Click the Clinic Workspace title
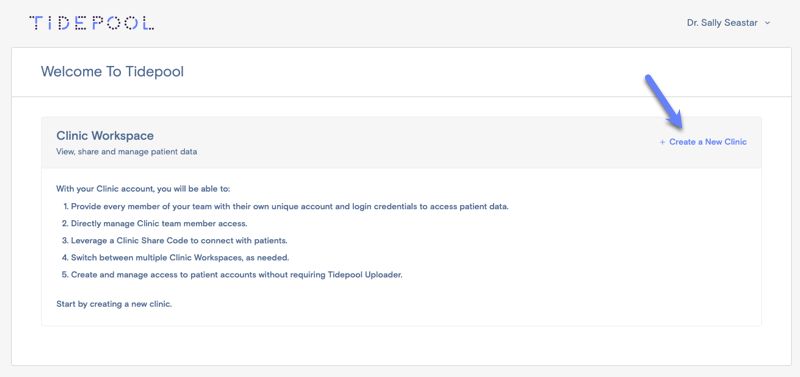 coord(105,136)
